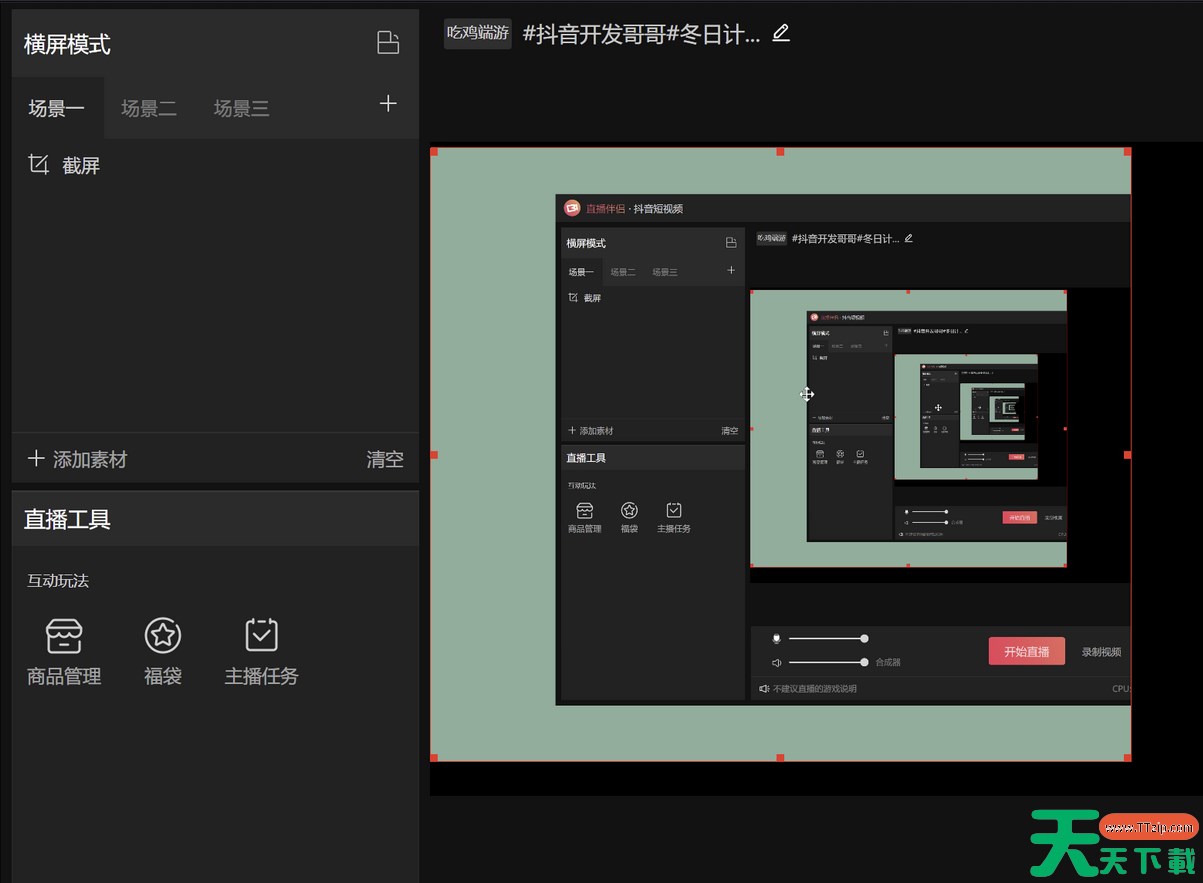Click the crop icon next to 截屏

tap(38, 165)
